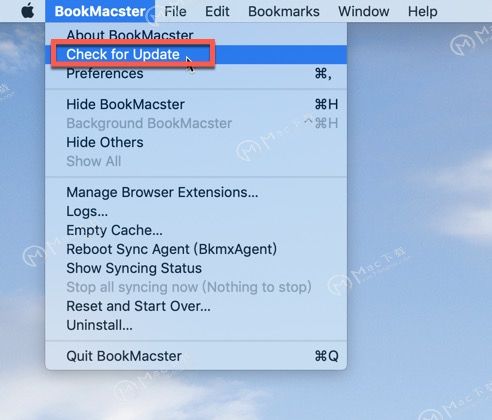This screenshot has width=492, height=420.
Task: Open the Apple menu icon
Action: (x=28, y=11)
